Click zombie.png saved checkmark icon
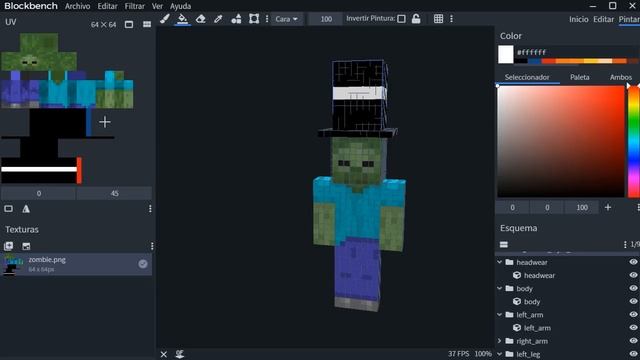 coord(142,264)
